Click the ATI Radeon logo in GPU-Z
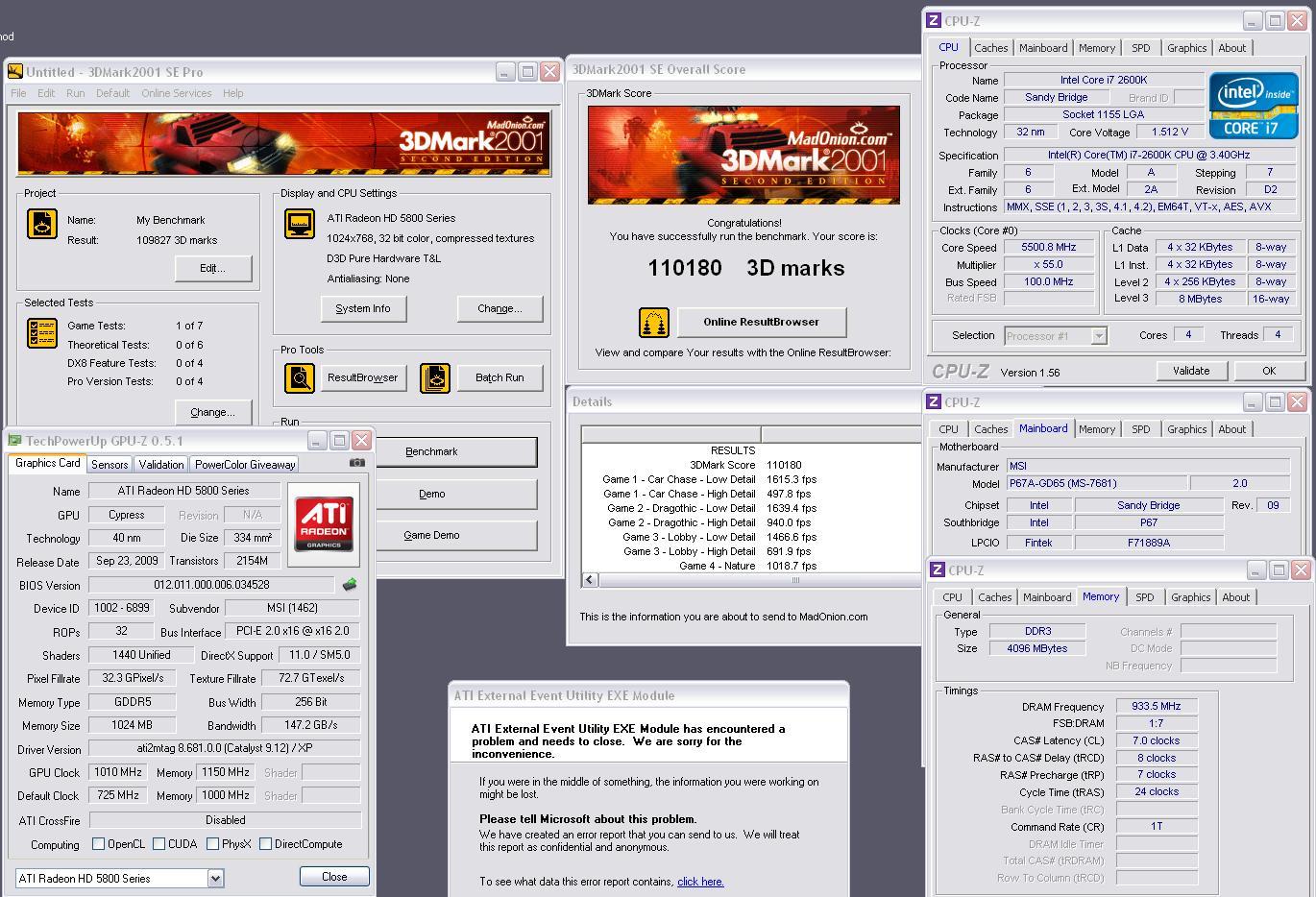This screenshot has width=1316, height=897. coord(324,524)
